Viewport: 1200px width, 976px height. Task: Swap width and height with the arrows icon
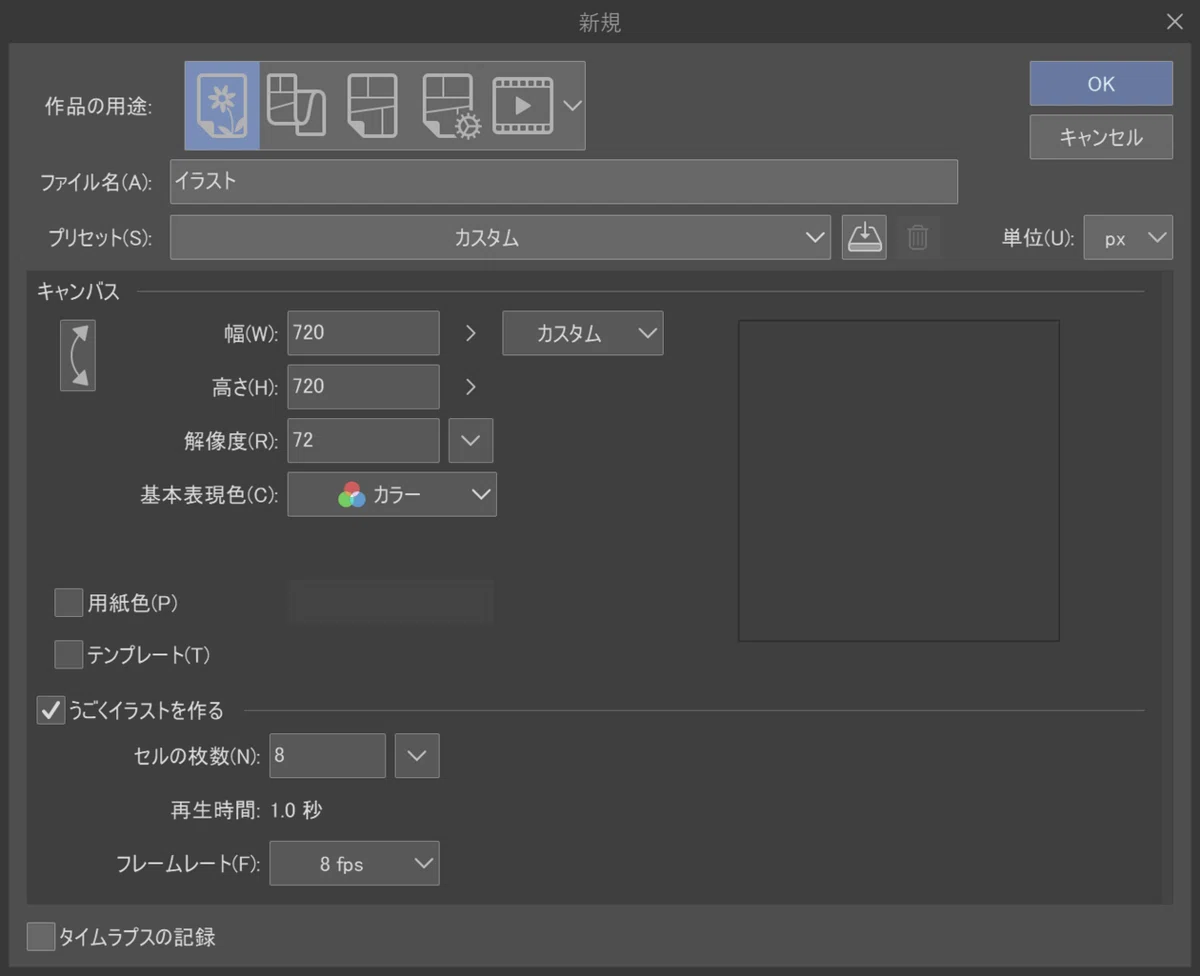coord(78,355)
